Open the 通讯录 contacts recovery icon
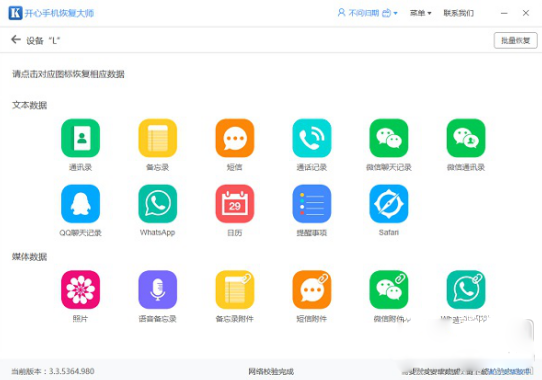 click(81, 138)
